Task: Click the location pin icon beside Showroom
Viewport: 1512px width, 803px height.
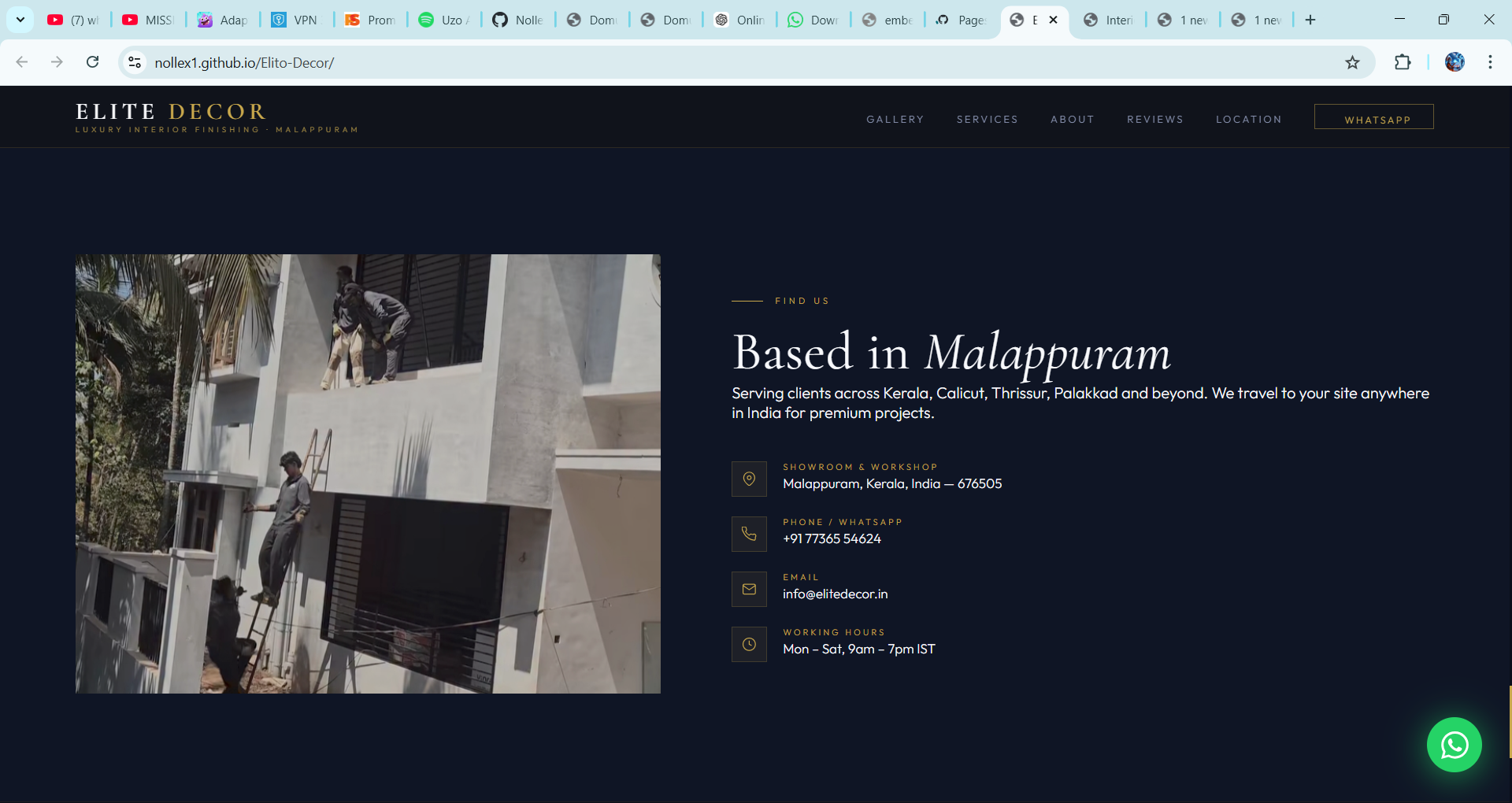Action: pyautogui.click(x=749, y=479)
